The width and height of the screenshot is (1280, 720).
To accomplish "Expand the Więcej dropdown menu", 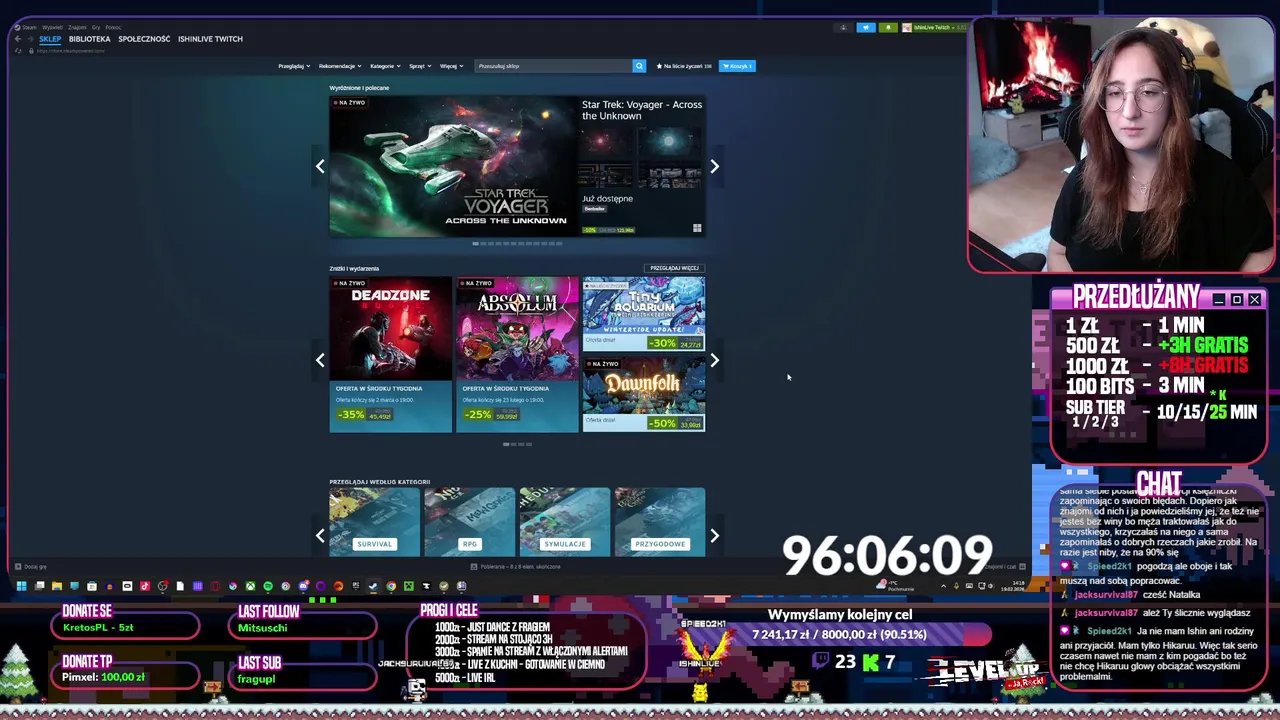I will coord(451,66).
